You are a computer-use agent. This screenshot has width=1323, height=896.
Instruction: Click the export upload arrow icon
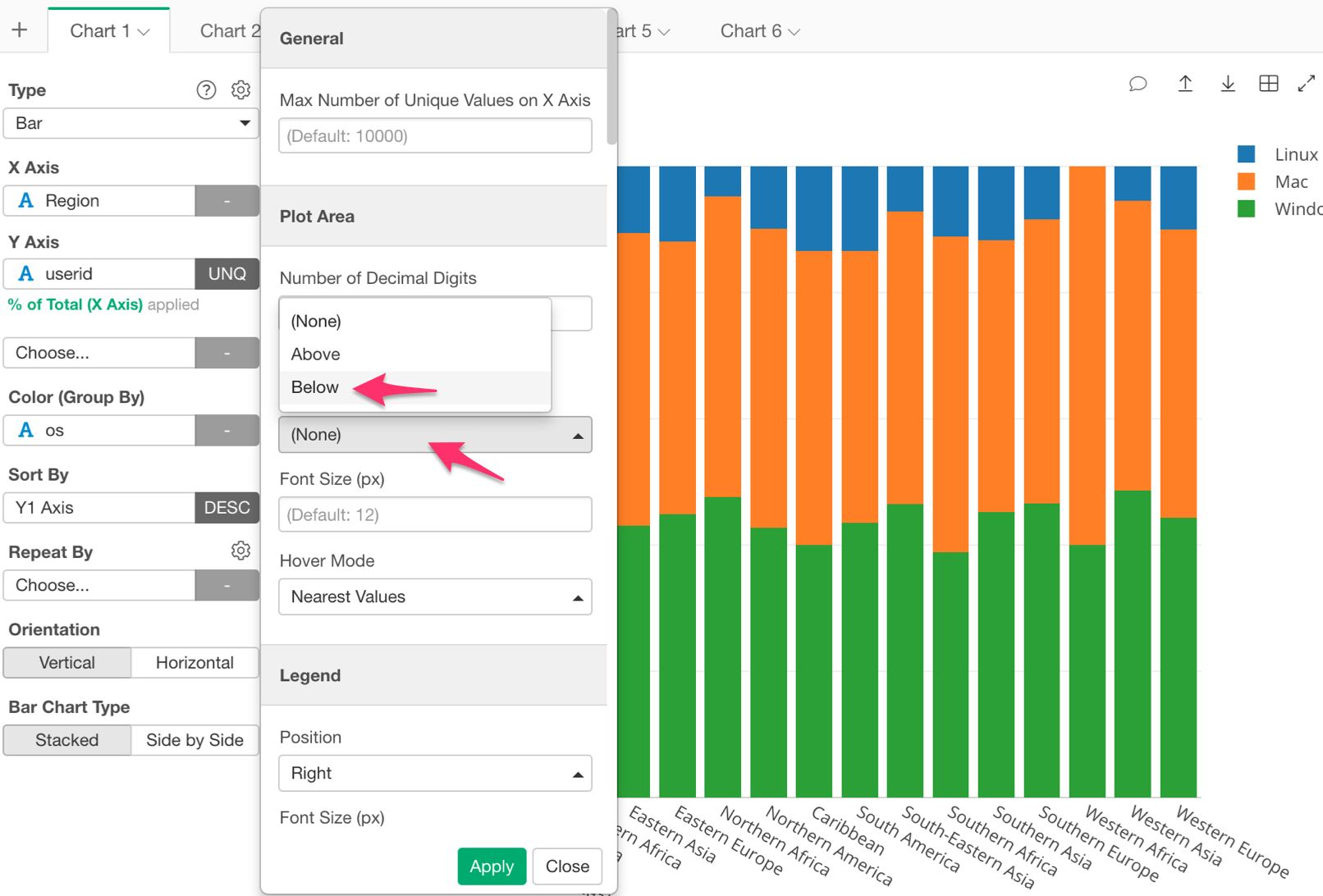1184,84
